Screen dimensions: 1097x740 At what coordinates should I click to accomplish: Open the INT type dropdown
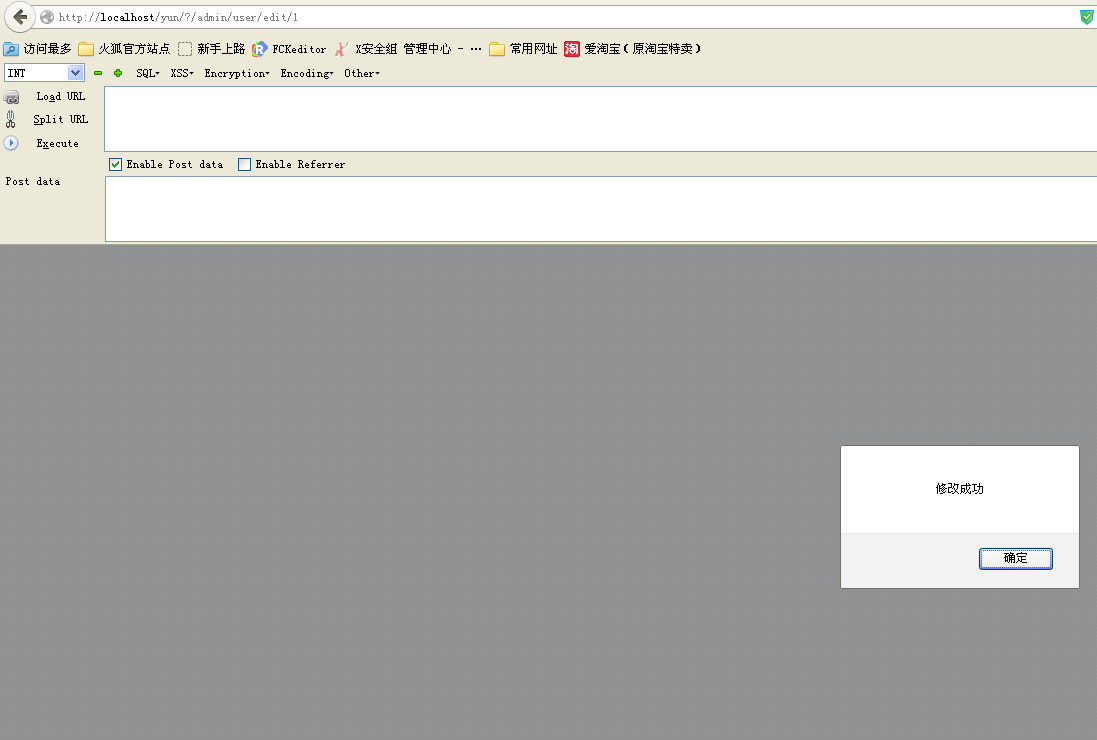(44, 73)
